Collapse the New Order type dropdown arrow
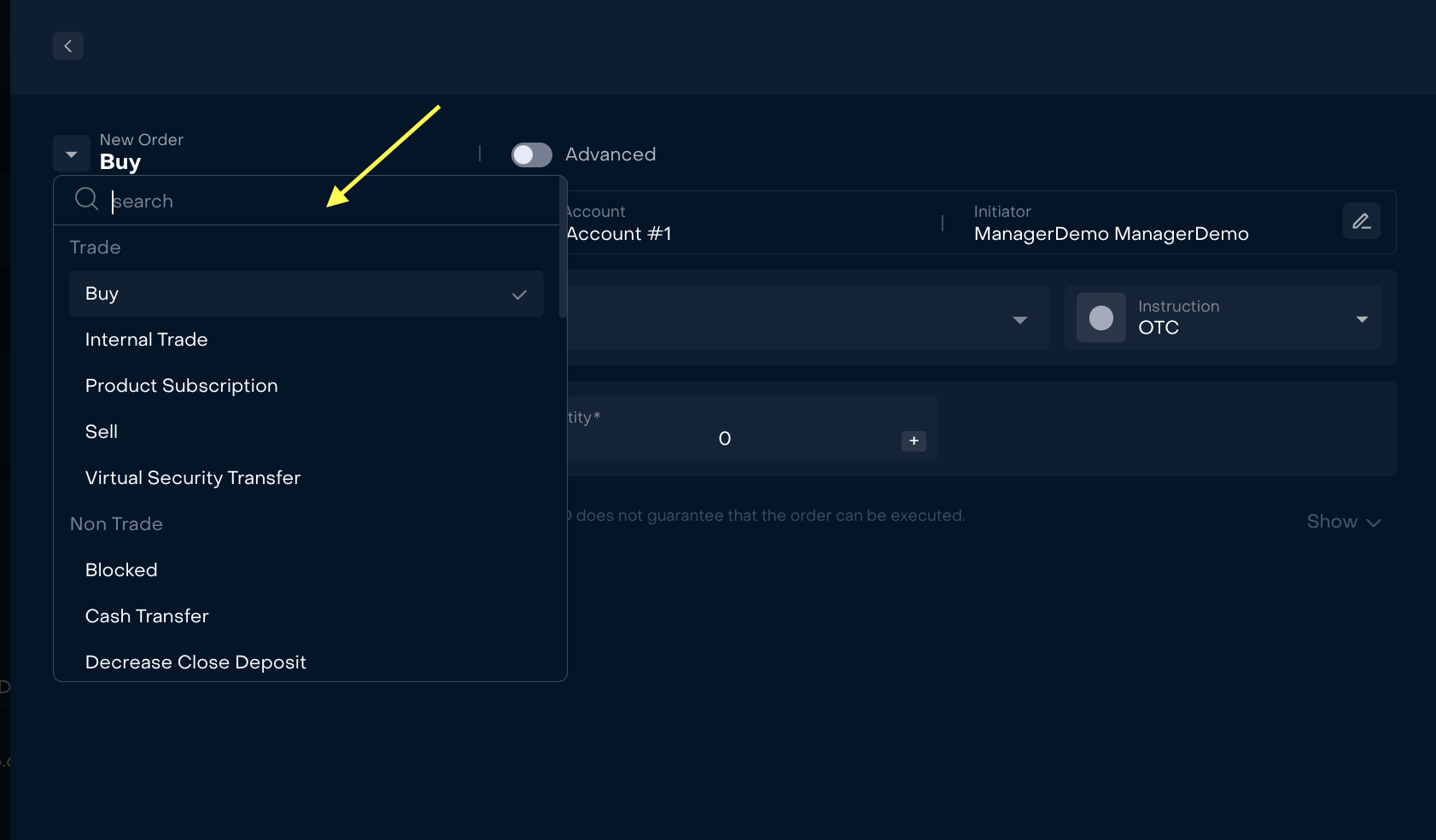 click(x=72, y=155)
